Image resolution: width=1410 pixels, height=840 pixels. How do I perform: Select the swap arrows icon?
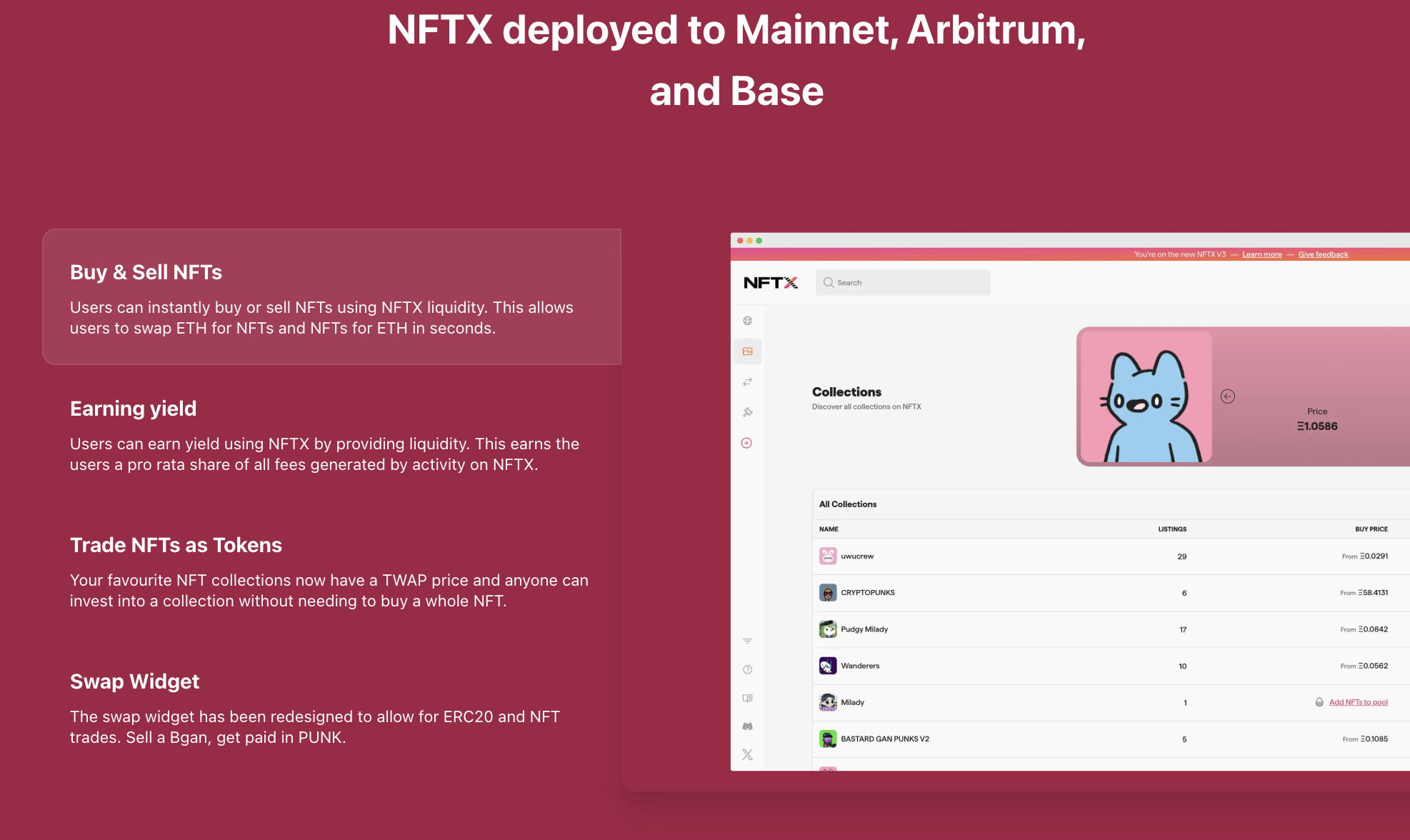[x=747, y=382]
